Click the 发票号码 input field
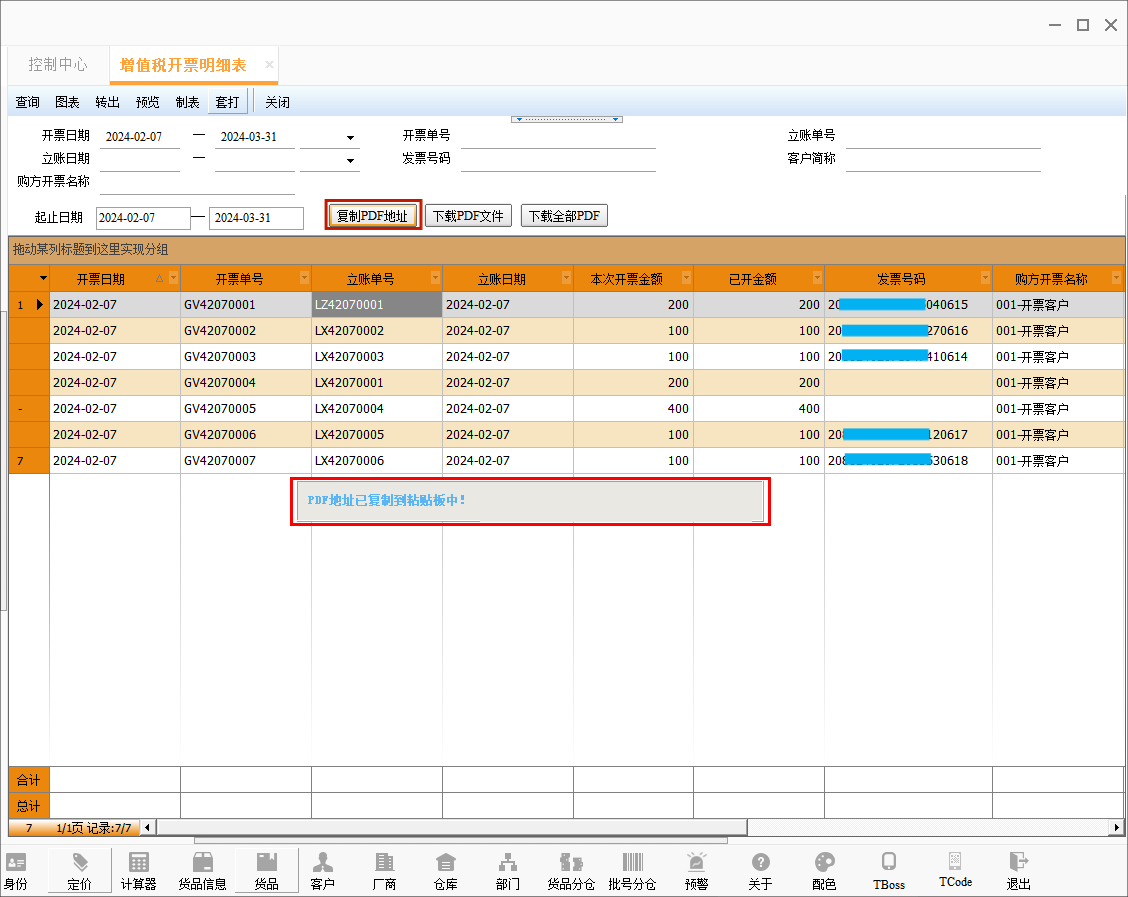 pyautogui.click(x=558, y=160)
